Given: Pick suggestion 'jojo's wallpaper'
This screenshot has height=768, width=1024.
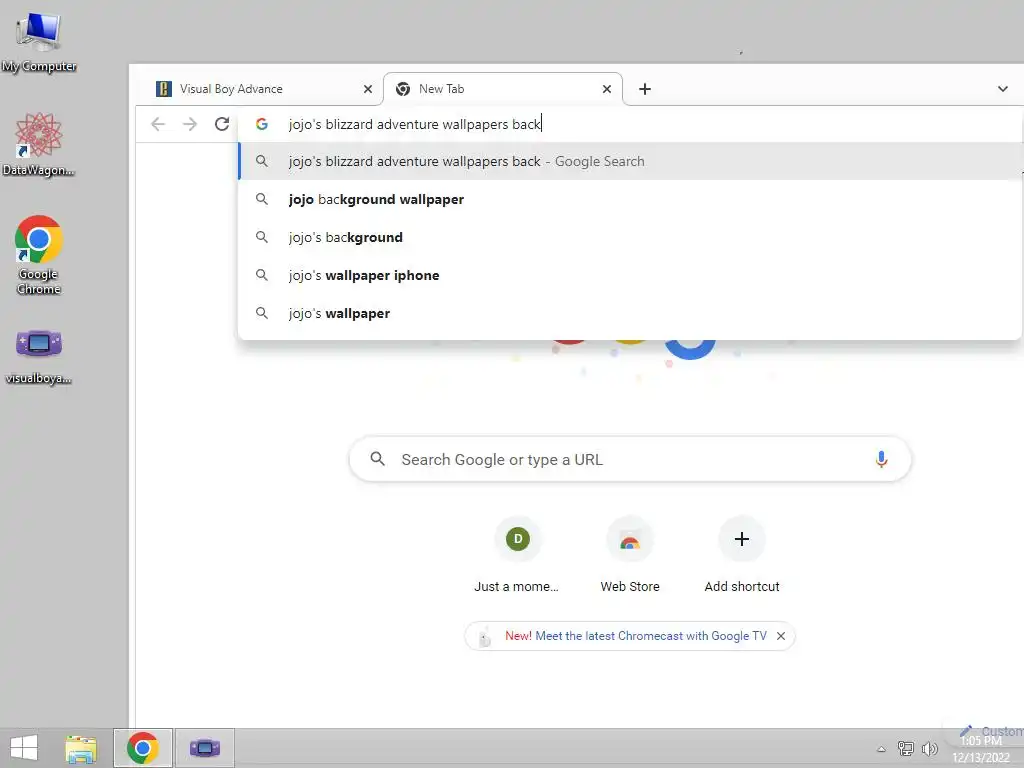Looking at the screenshot, I should (630, 313).
